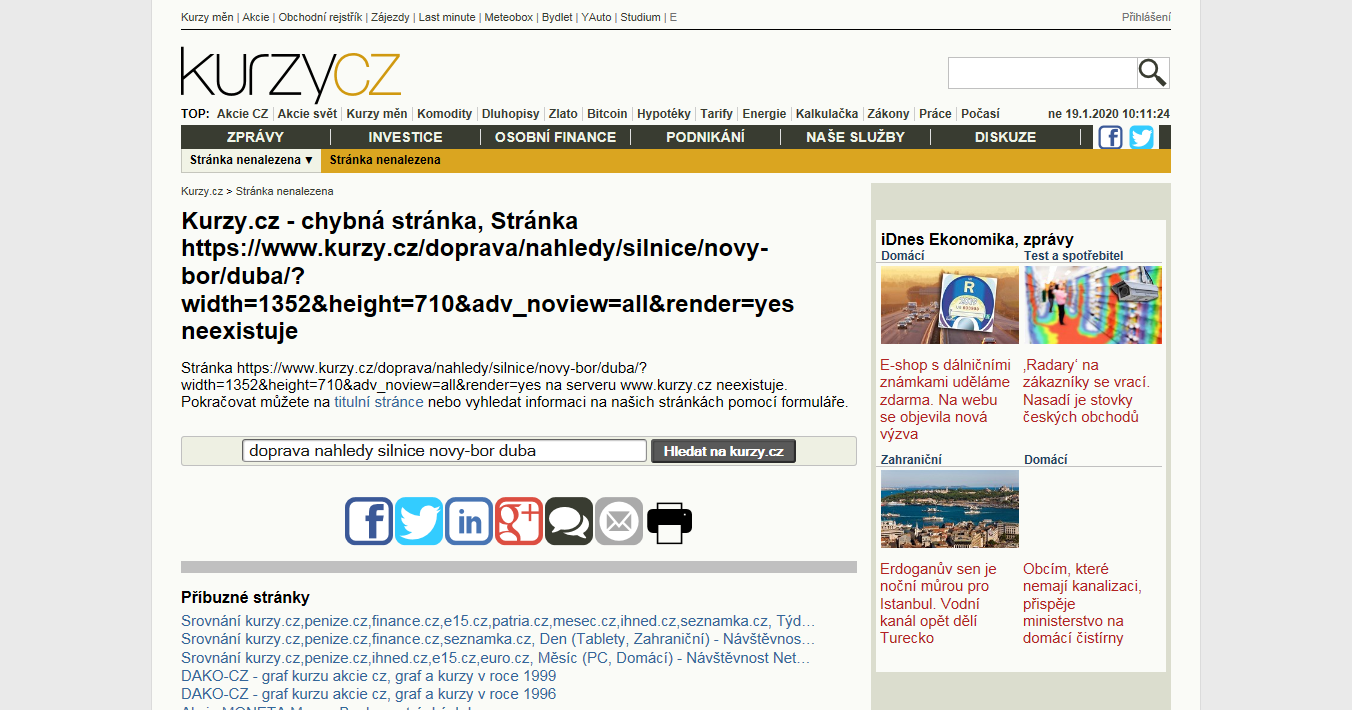1352x710 pixels.
Task: Print page using printer icon
Action: (669, 521)
